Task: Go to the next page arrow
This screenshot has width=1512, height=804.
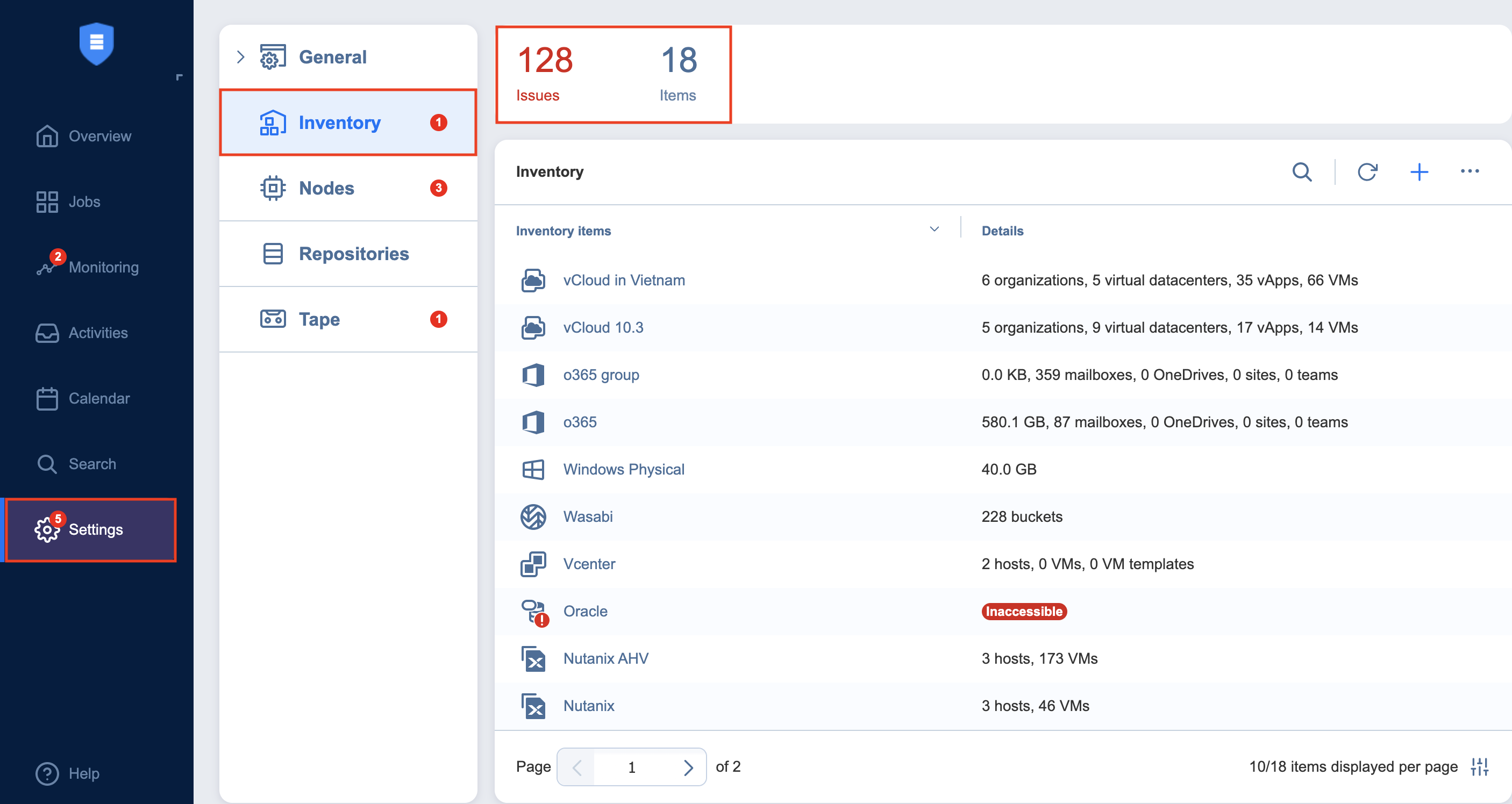Action: pyautogui.click(x=688, y=767)
